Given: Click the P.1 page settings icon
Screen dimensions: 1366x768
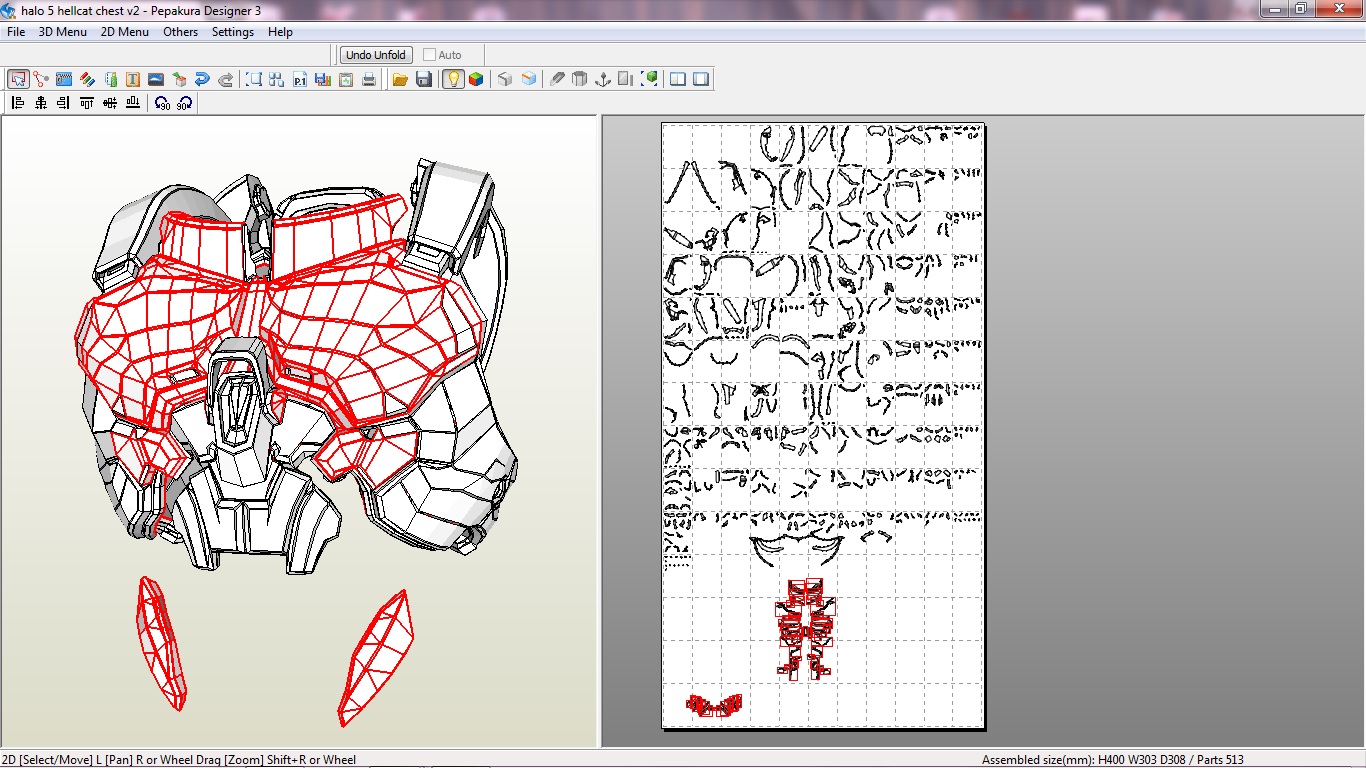Looking at the screenshot, I should pyautogui.click(x=300, y=79).
